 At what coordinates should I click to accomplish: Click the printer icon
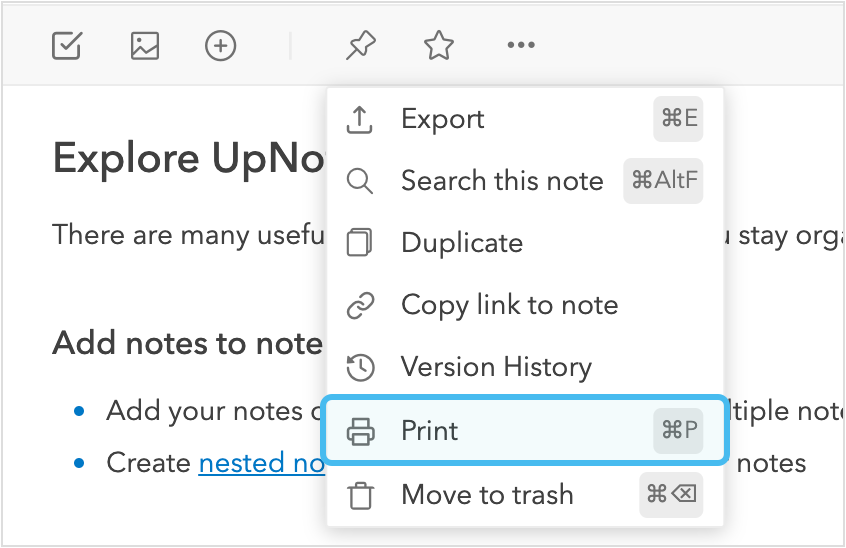coord(359,431)
